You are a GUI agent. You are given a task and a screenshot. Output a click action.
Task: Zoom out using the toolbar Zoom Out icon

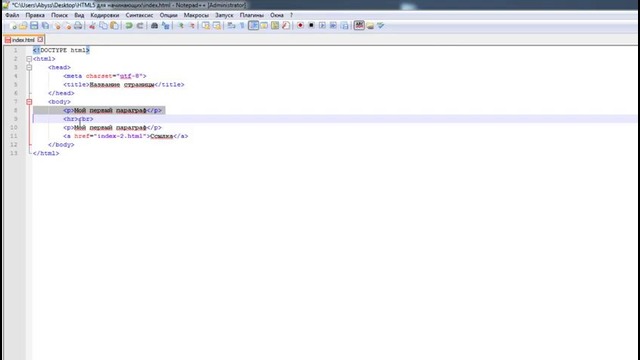click(x=192, y=26)
